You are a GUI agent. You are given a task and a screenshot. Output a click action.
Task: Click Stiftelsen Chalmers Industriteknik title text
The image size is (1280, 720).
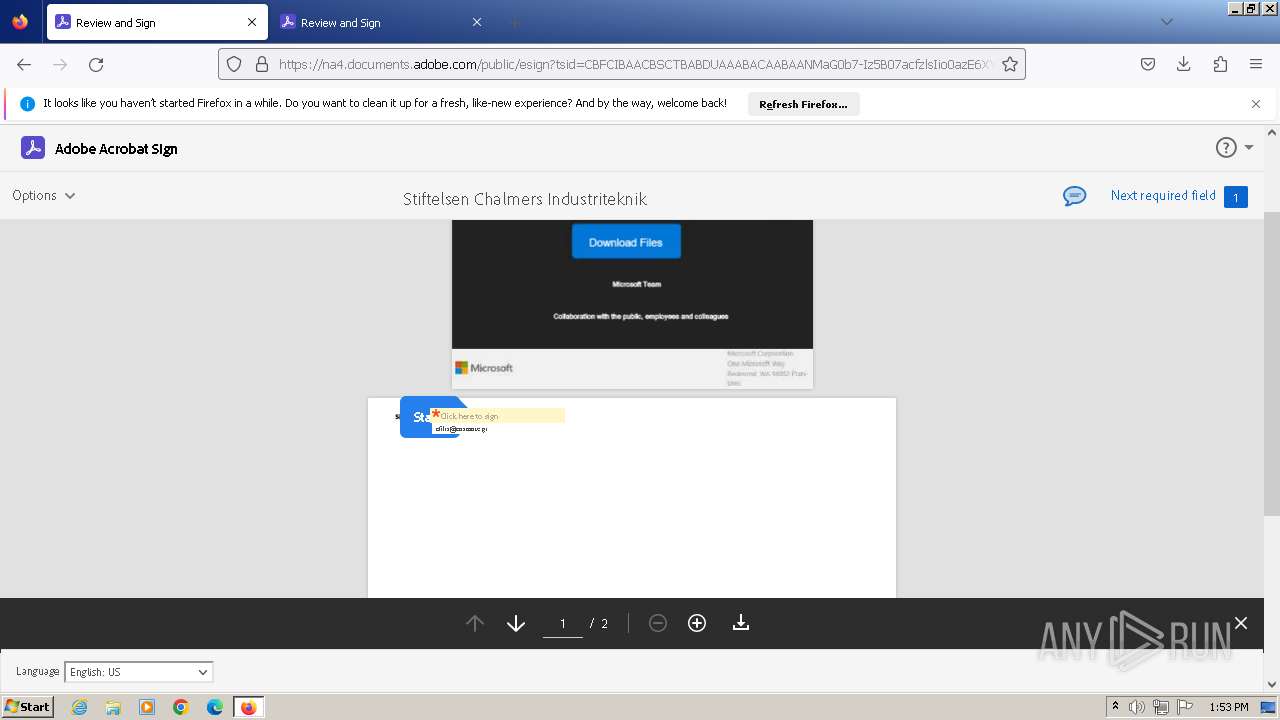[x=525, y=199]
